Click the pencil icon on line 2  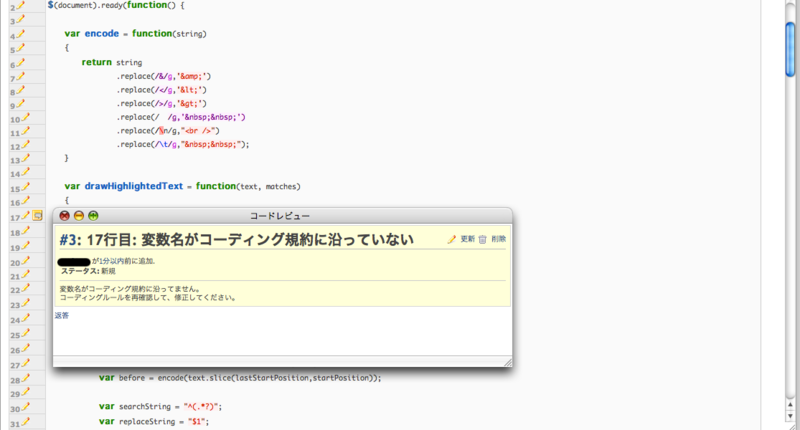pyautogui.click(x=20, y=6)
